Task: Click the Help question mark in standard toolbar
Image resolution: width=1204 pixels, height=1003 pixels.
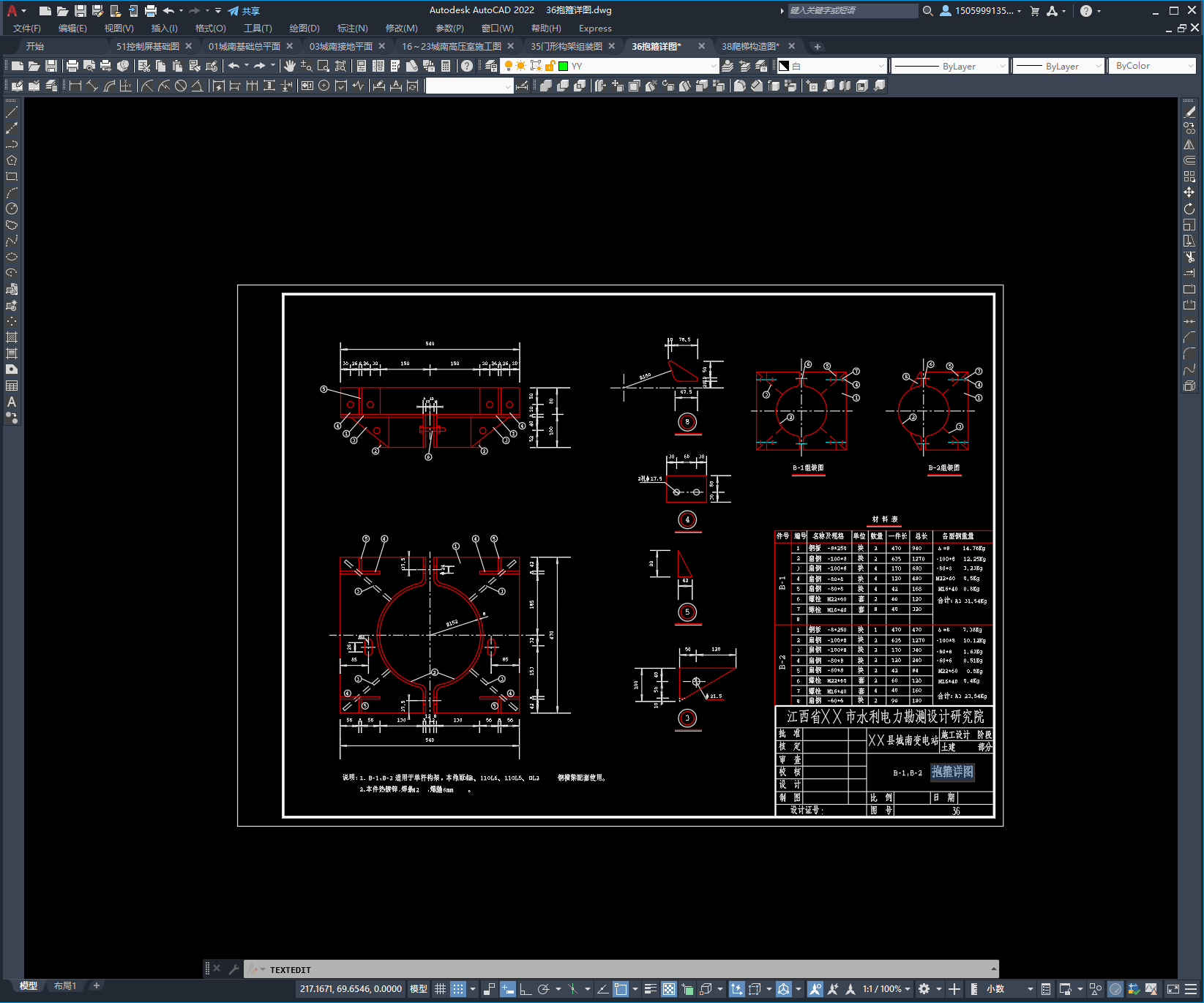Action: tap(467, 66)
